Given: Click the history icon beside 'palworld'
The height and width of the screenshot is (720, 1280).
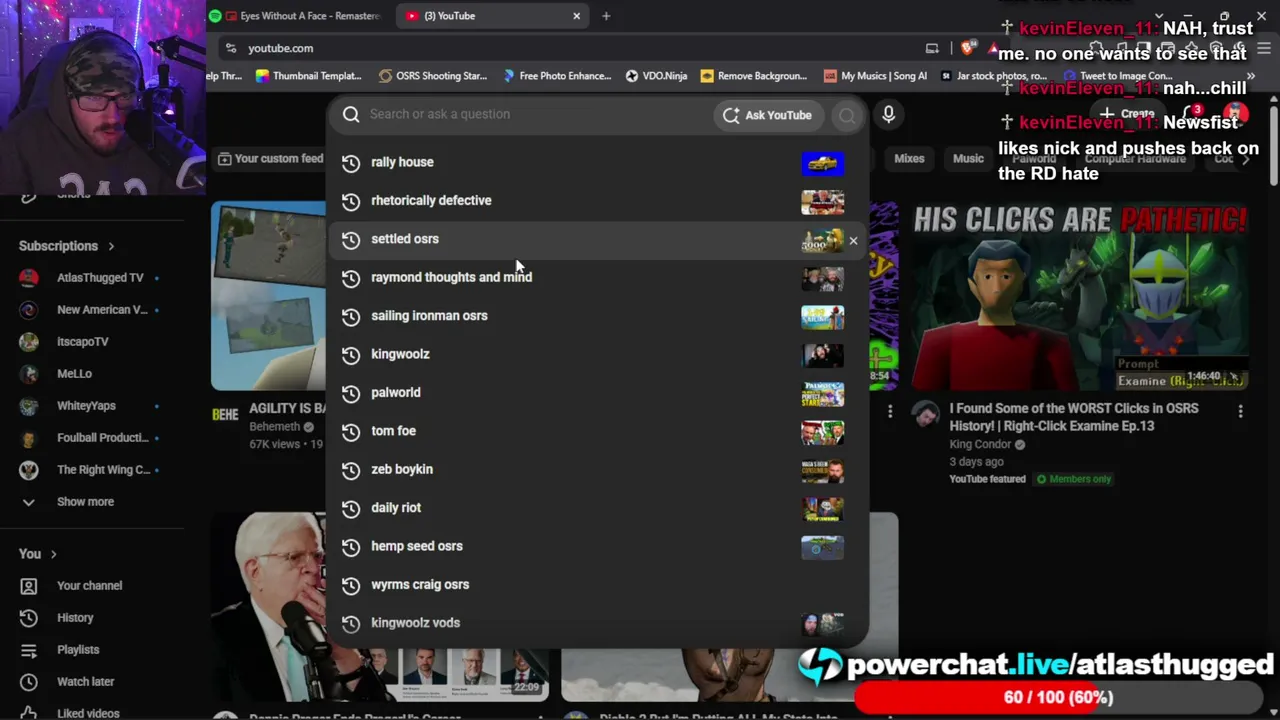Looking at the screenshot, I should coord(351,393).
